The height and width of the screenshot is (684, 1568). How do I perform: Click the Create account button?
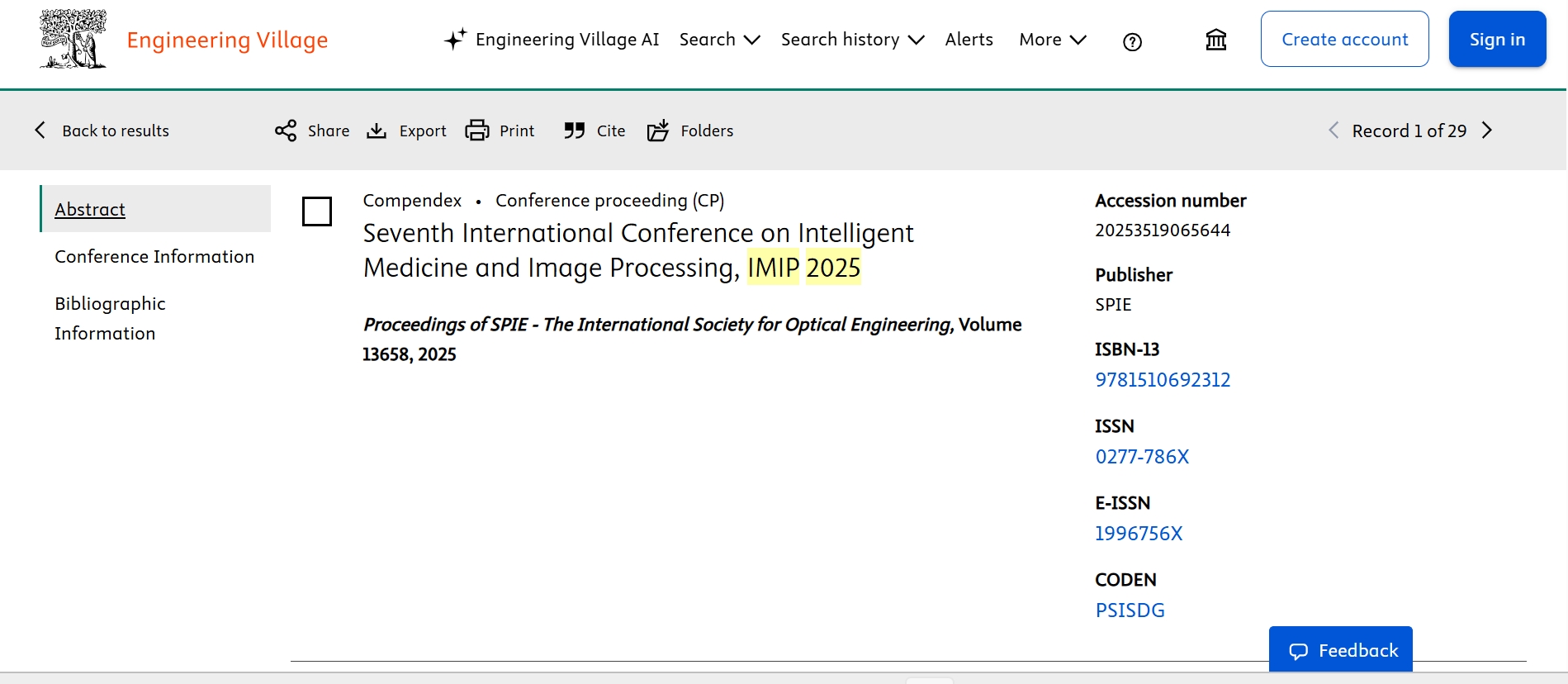[x=1344, y=39]
